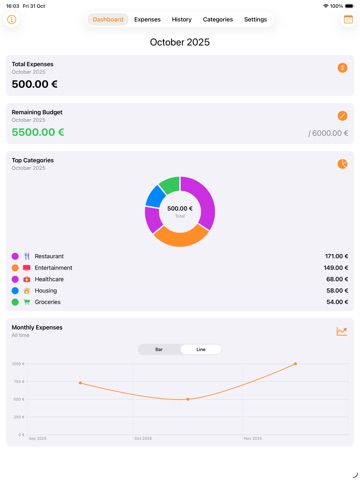Tap the blue segment of donut chart
This screenshot has width=360, height=480.
(x=155, y=197)
